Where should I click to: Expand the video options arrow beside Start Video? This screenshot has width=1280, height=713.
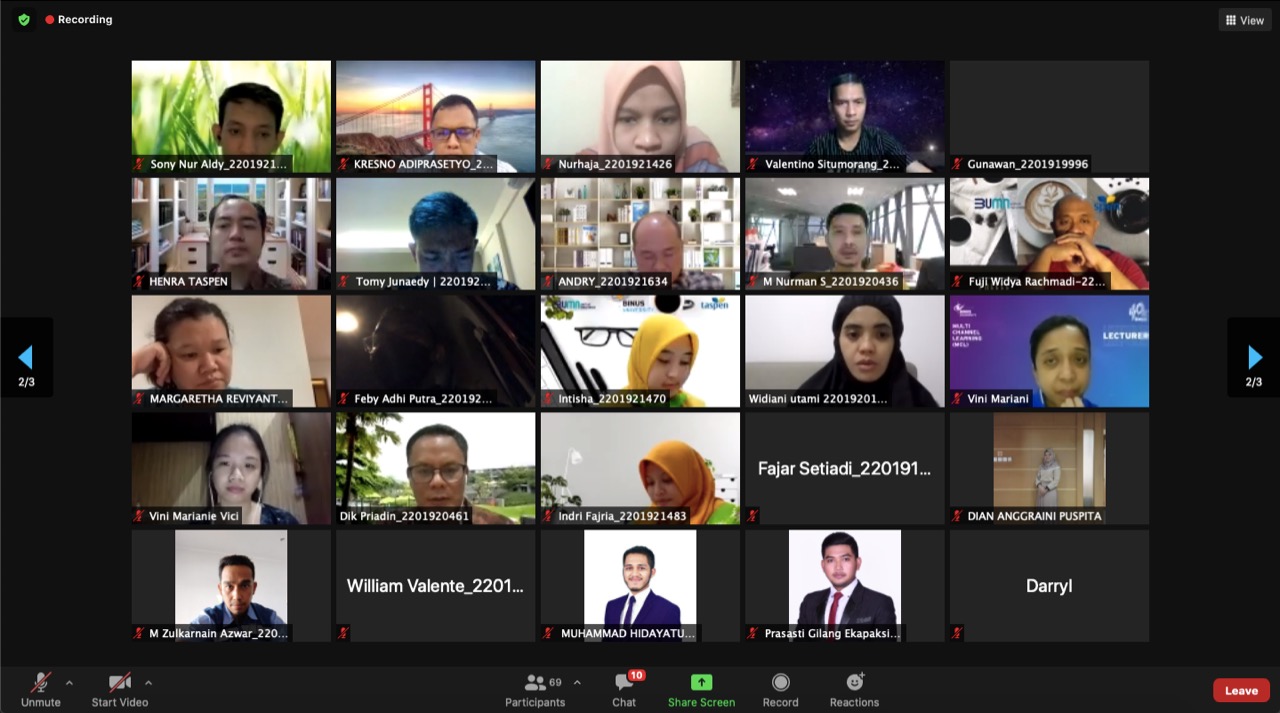(148, 683)
